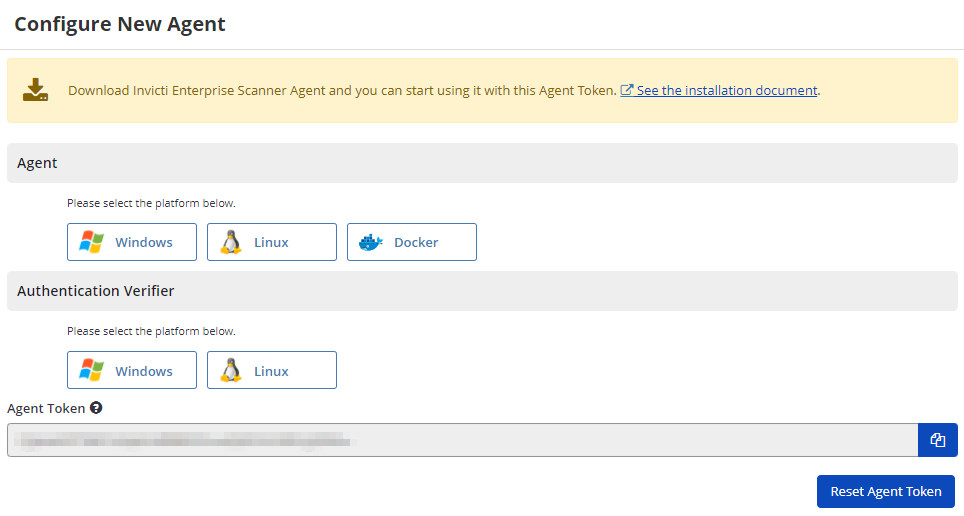The image size is (964, 516).
Task: Select Linux platform under Agent section
Action: point(272,242)
